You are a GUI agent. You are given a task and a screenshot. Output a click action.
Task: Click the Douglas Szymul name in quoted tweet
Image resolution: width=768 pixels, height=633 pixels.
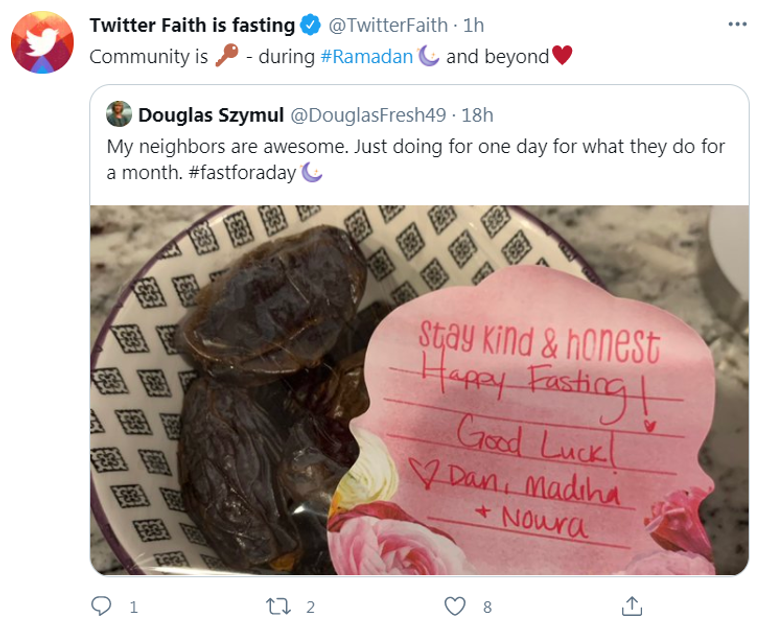209,115
